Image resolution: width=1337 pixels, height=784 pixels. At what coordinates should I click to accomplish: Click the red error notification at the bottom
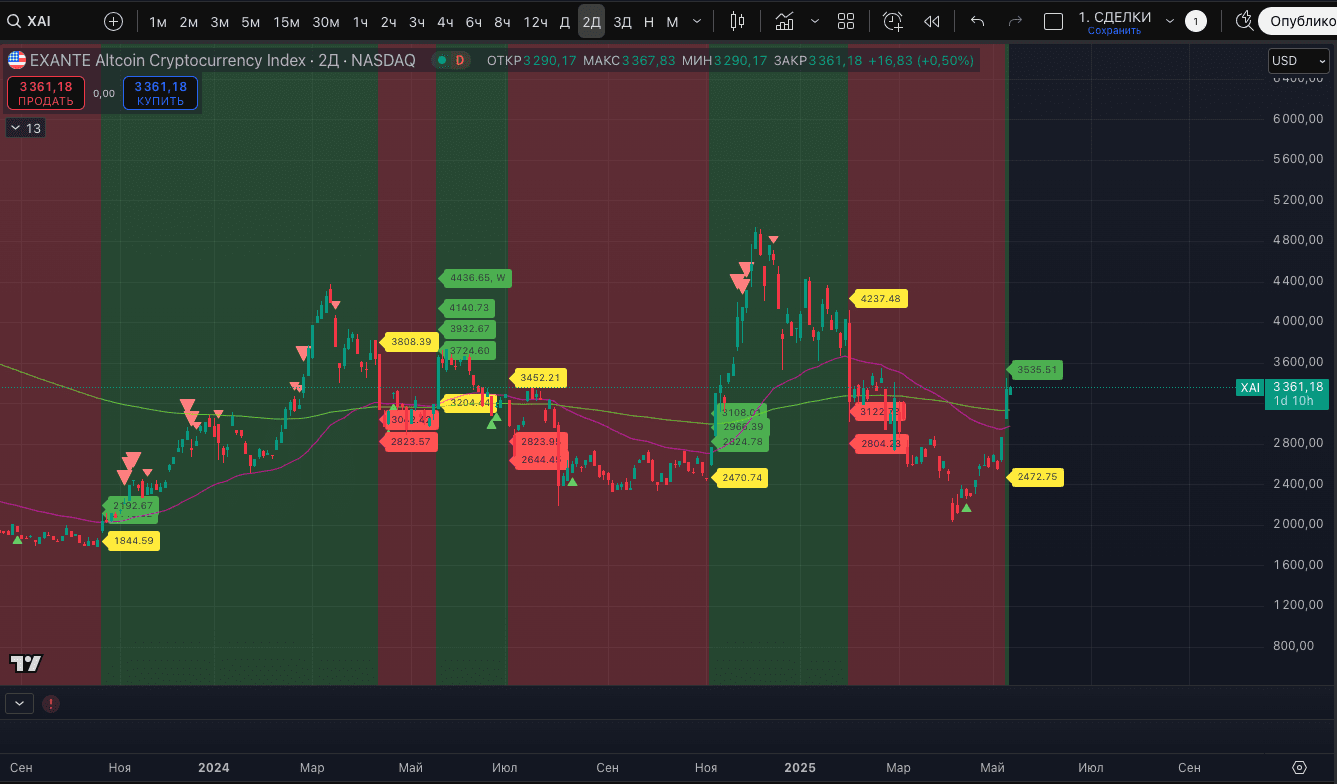click(x=50, y=704)
